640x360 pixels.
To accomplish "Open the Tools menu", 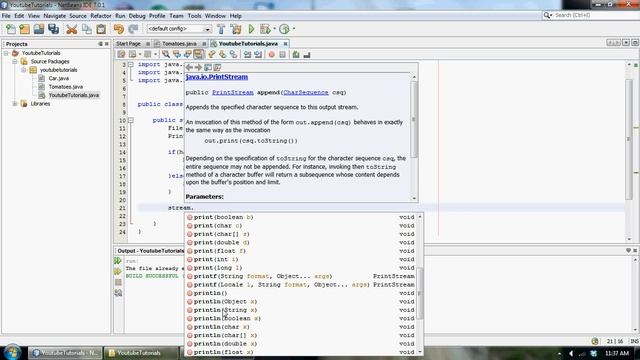I will coord(194,16).
